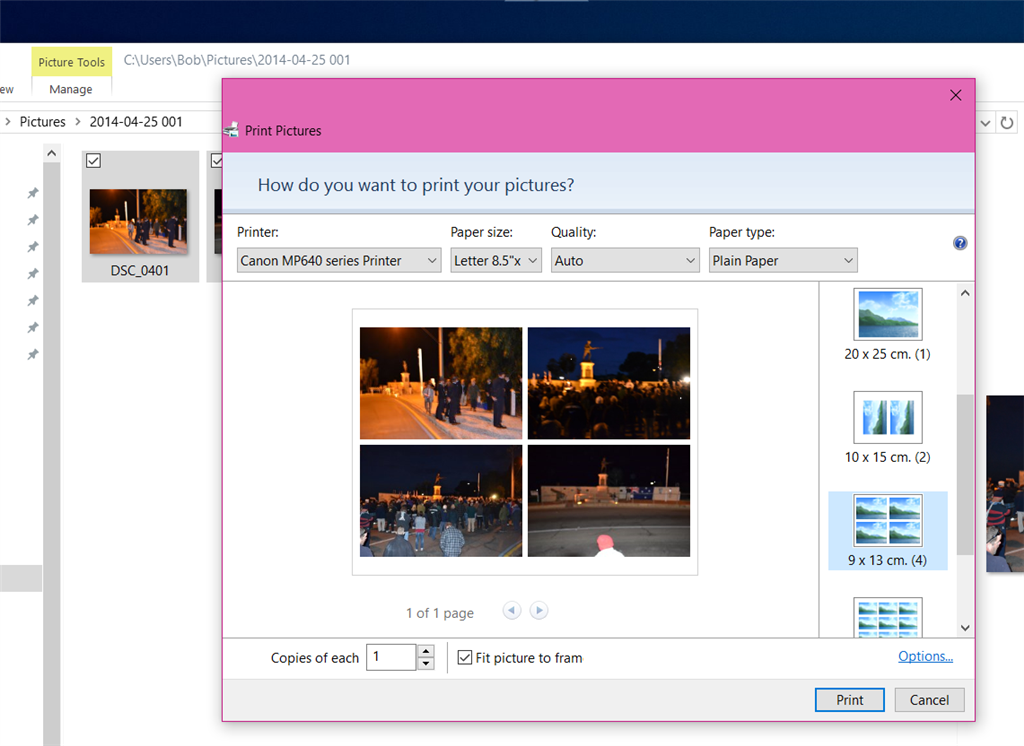Click the 2014-04-25 001 breadcrumb
Viewport: 1024px width, 746px height.
(x=136, y=122)
